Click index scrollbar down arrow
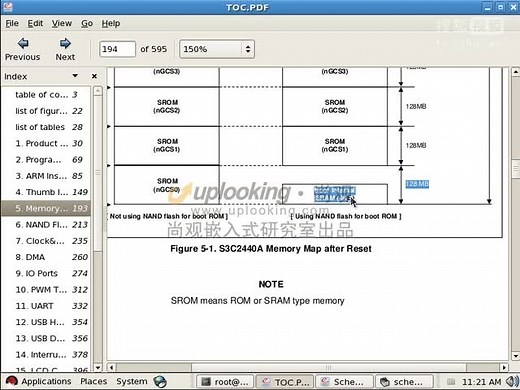 (x=98, y=368)
